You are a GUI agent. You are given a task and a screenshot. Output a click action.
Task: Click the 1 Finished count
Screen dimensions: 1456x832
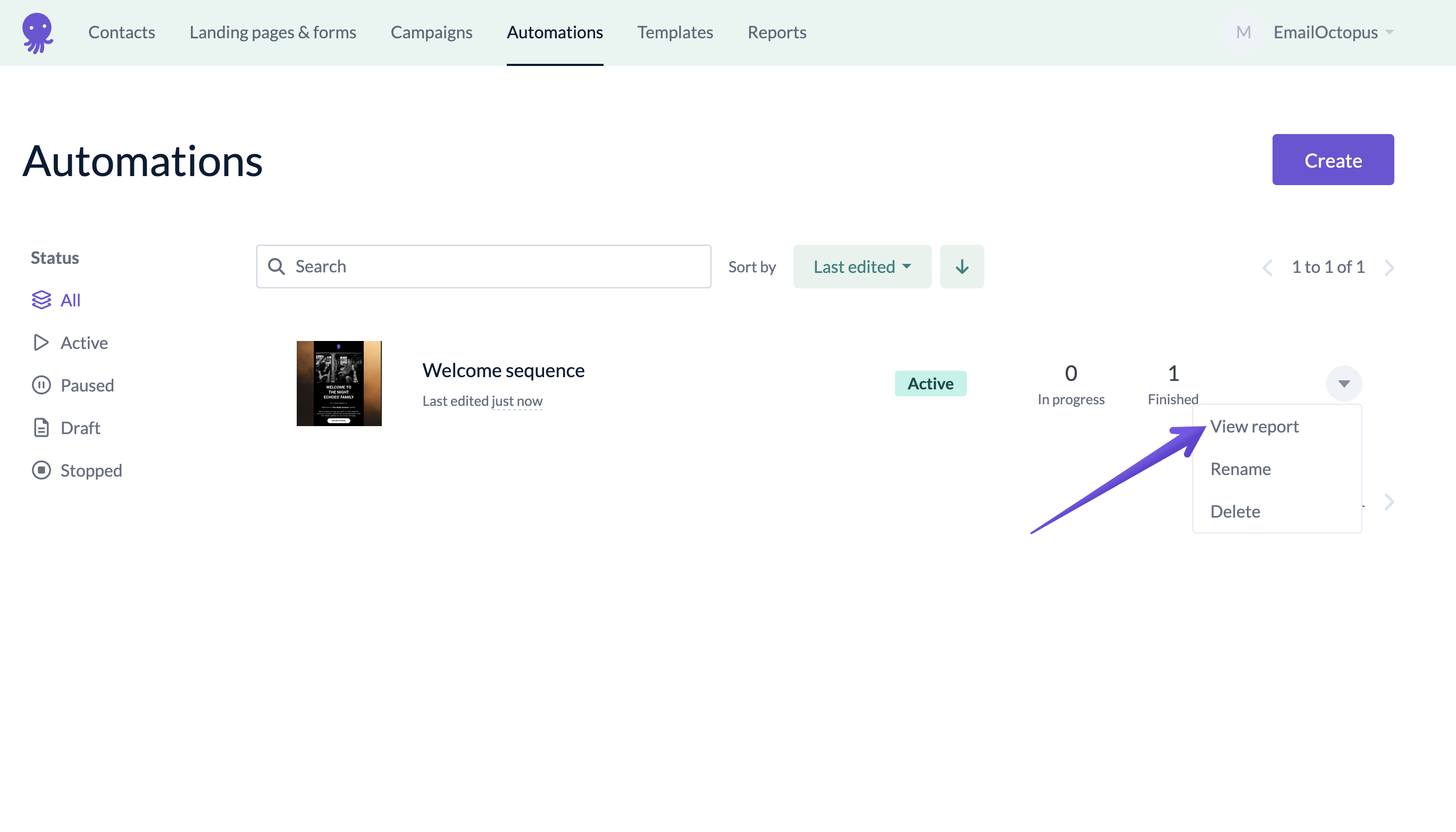1173,384
